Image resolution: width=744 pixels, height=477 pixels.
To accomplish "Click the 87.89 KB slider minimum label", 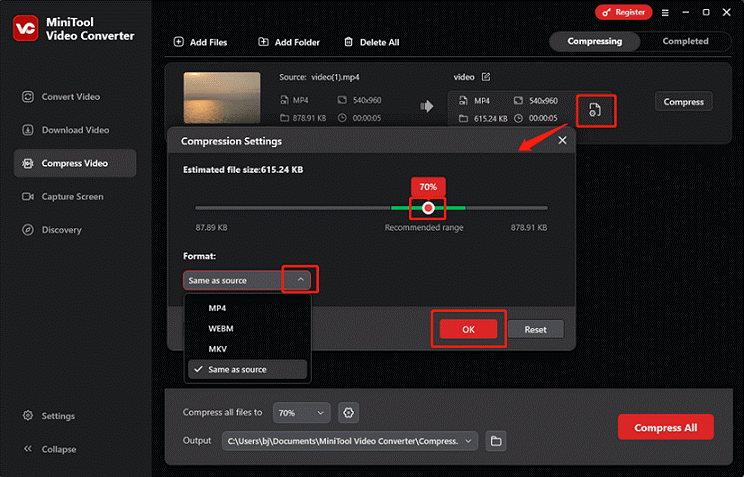I will tap(211, 228).
